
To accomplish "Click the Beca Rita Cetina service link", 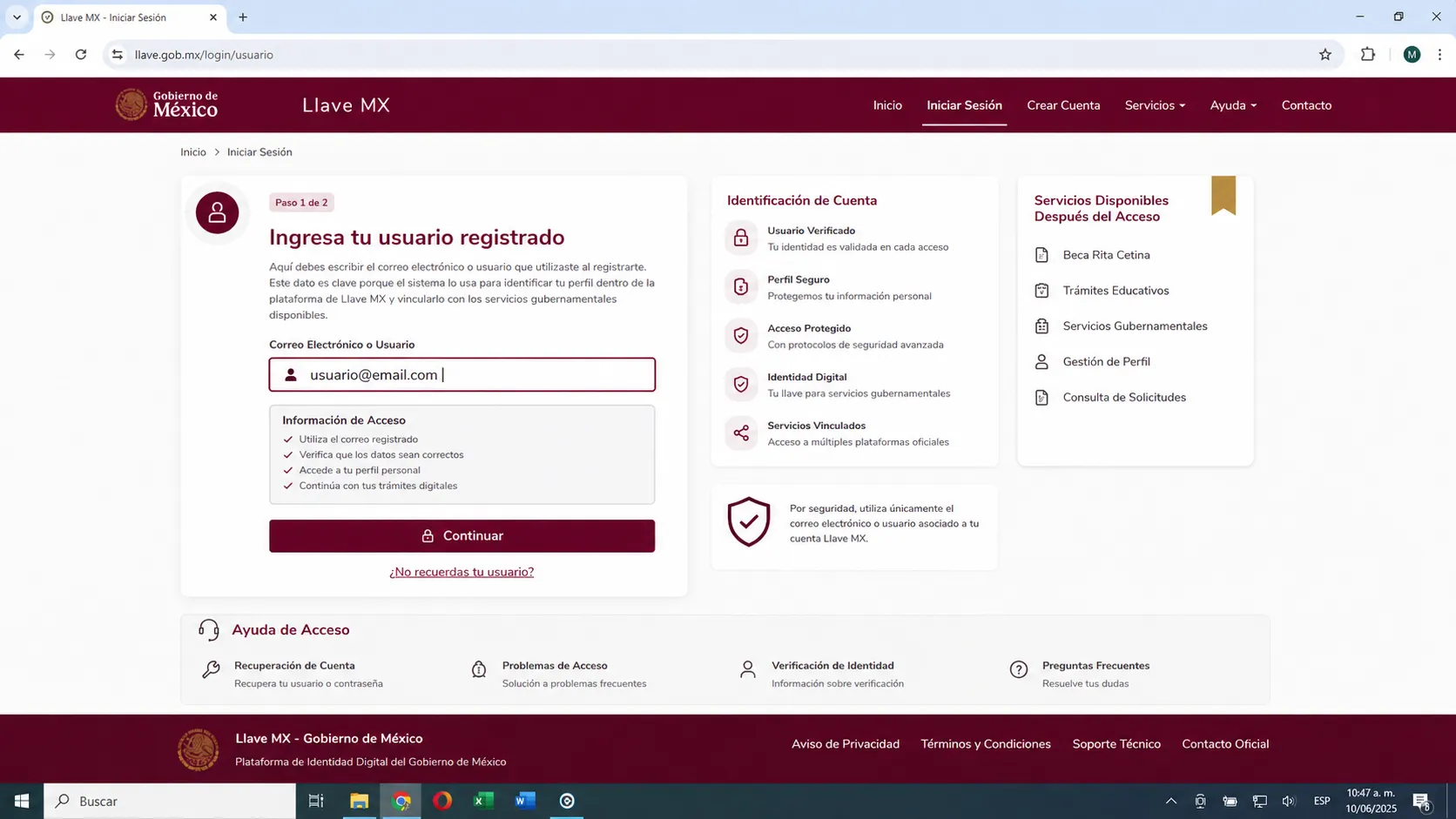I will (1106, 255).
